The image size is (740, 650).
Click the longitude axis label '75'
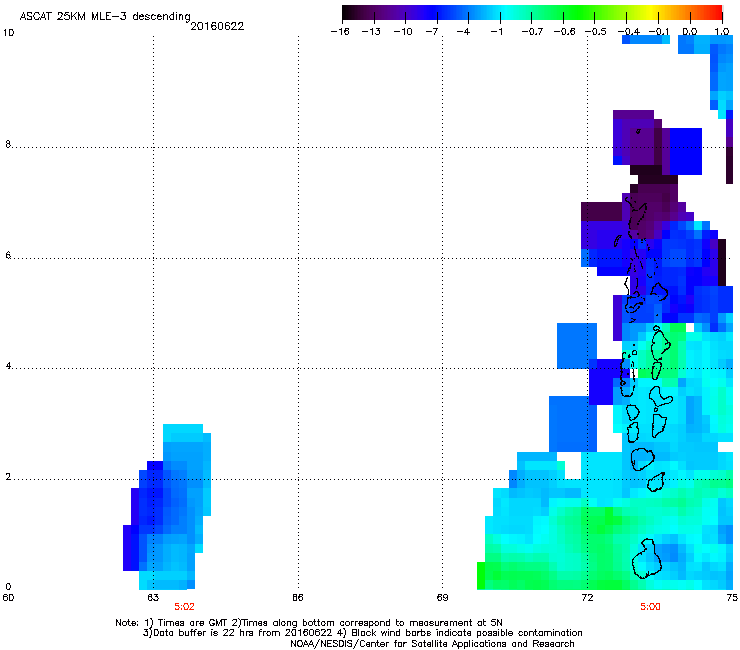pyautogui.click(x=732, y=598)
